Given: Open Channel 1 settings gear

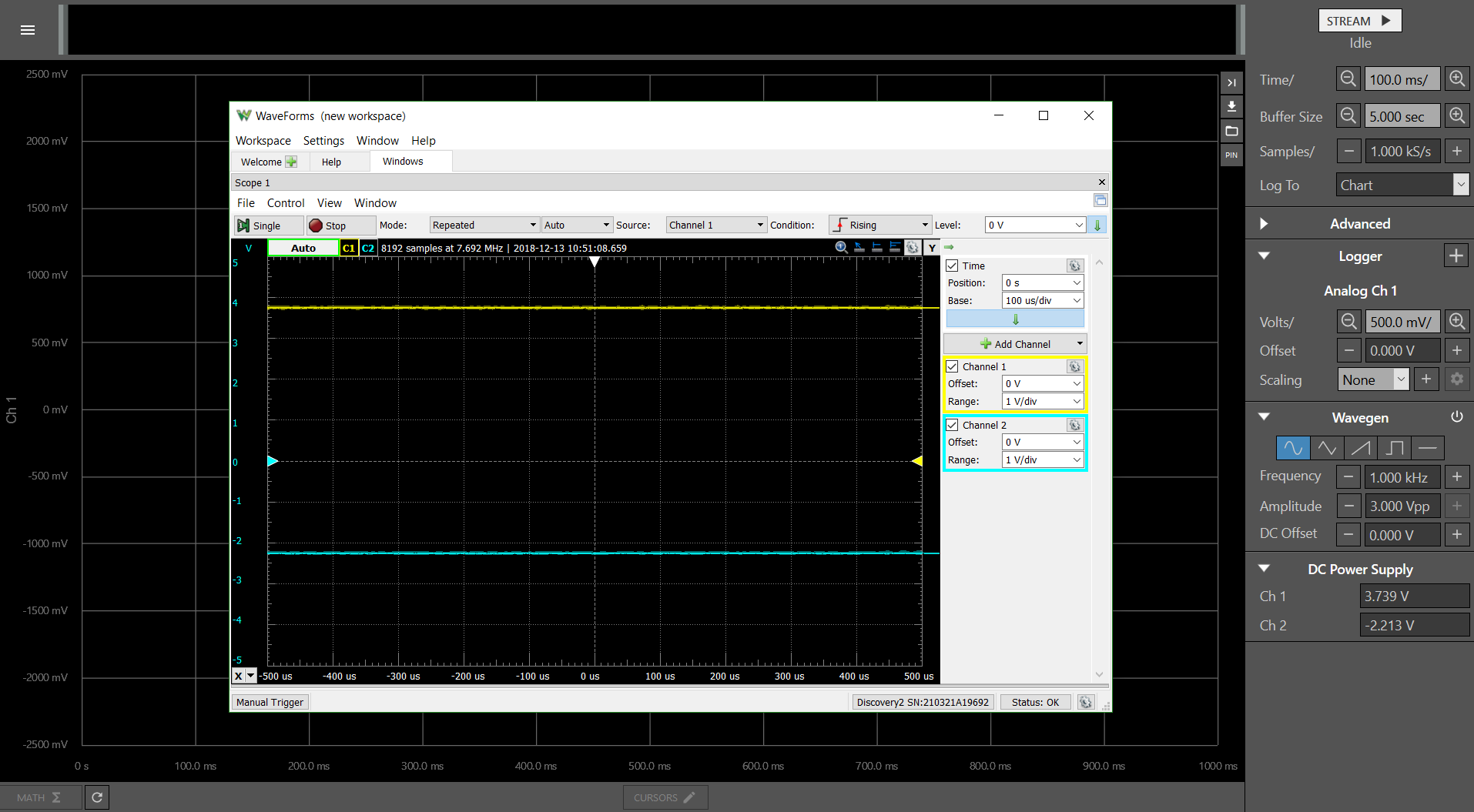Looking at the screenshot, I should pos(1075,366).
